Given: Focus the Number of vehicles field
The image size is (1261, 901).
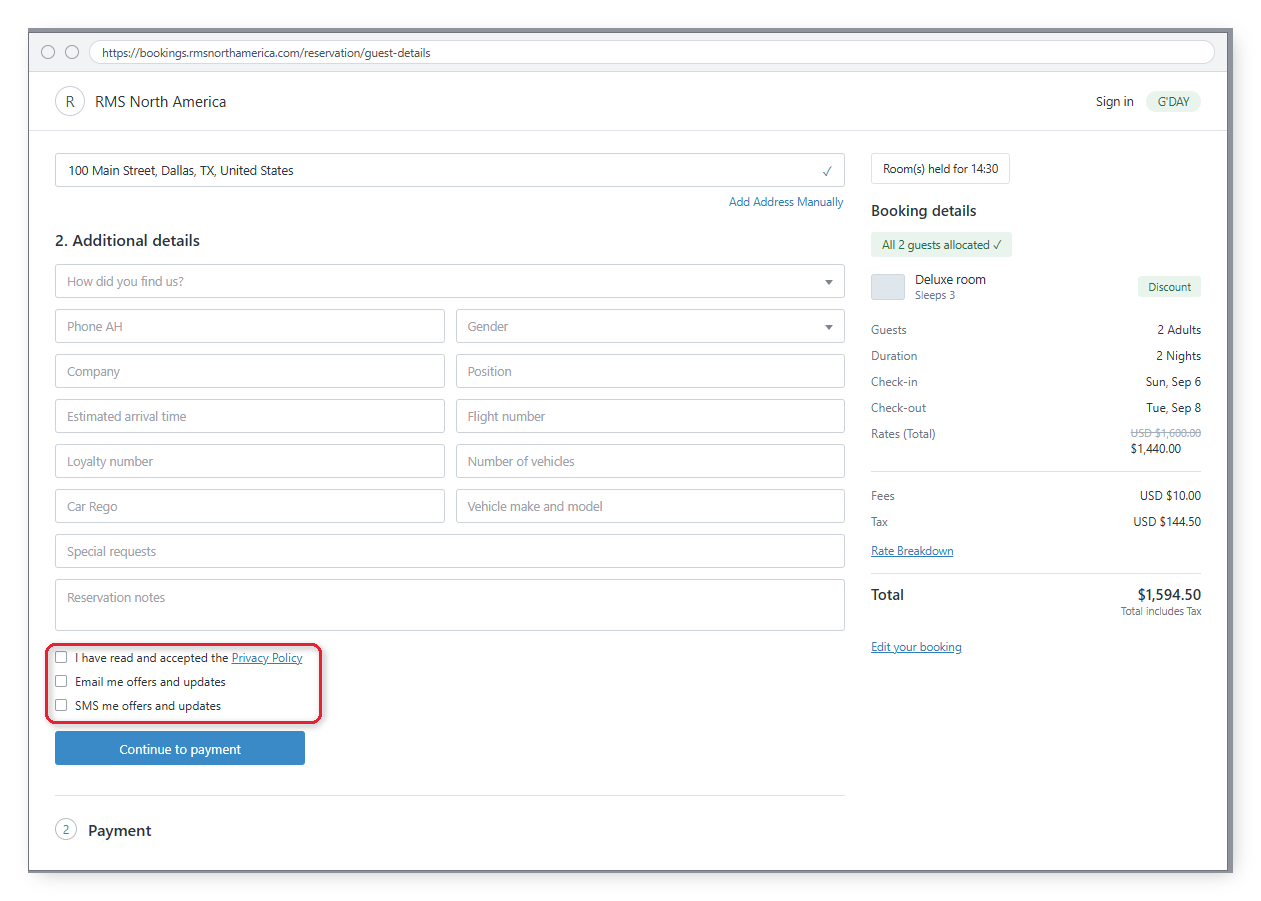Looking at the screenshot, I should (x=650, y=461).
